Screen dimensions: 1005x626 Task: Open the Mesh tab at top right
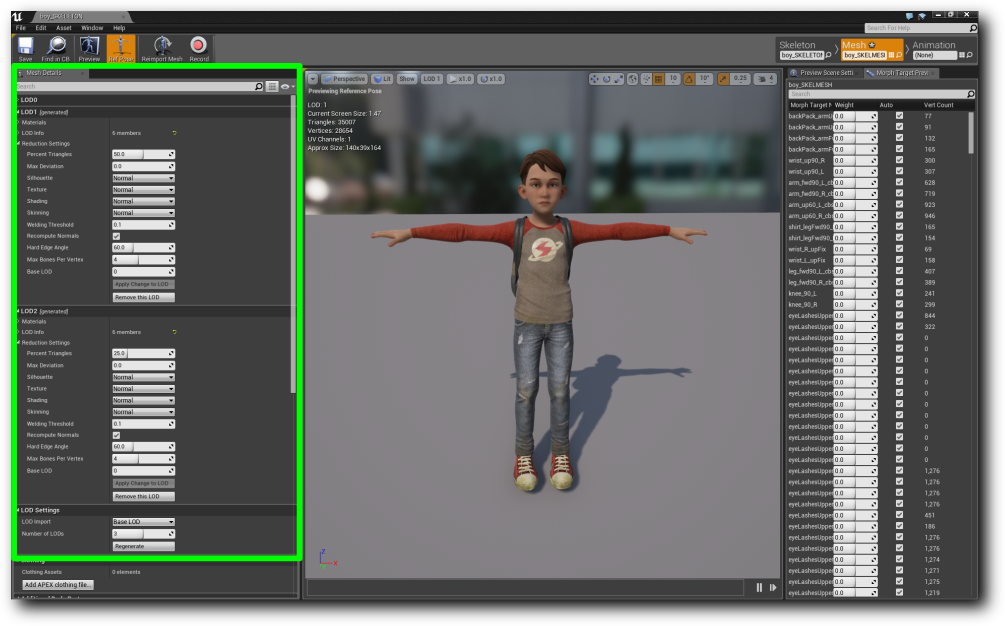click(x=855, y=46)
